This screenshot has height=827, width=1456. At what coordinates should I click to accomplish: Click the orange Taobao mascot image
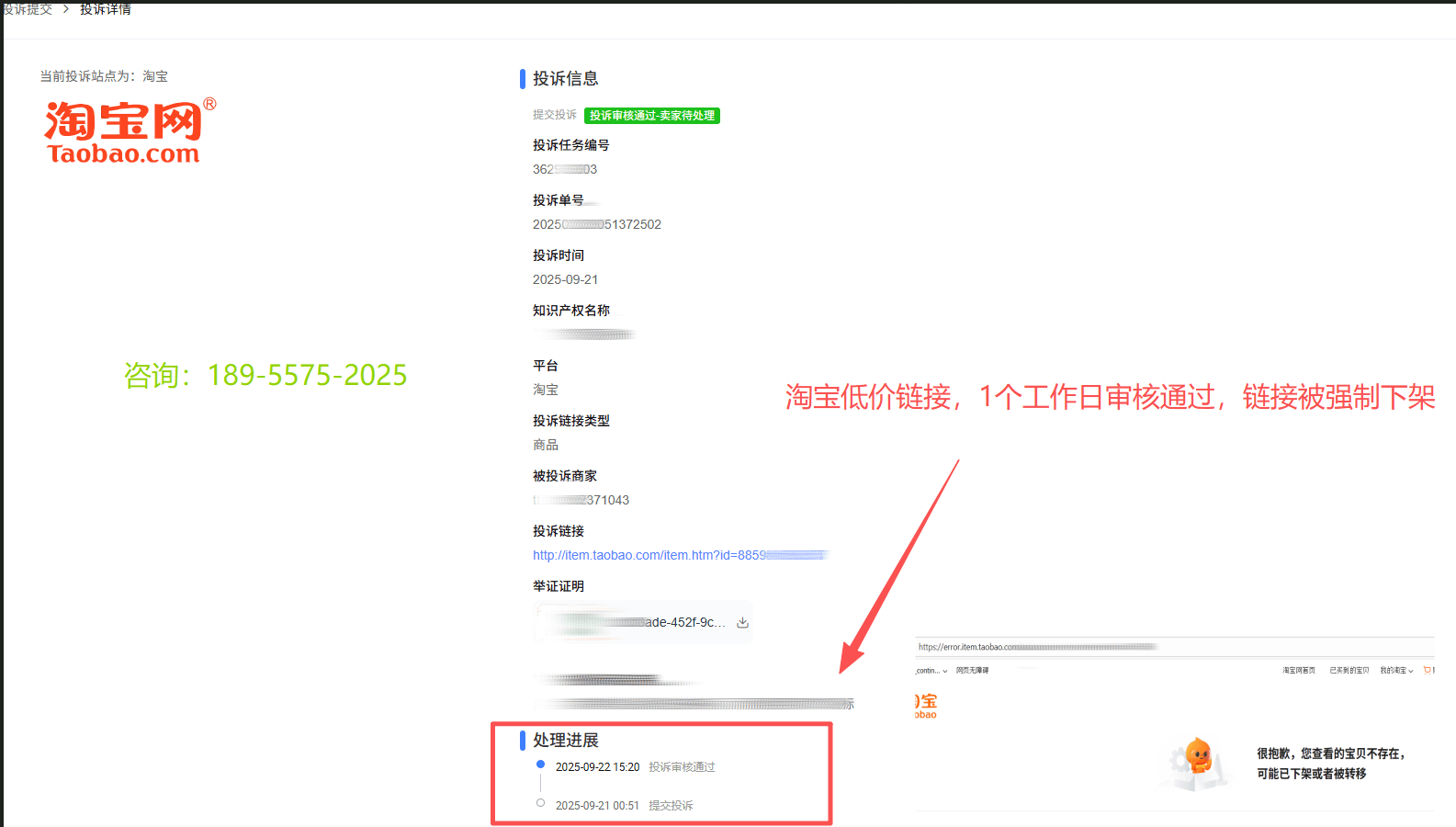coord(1197,757)
